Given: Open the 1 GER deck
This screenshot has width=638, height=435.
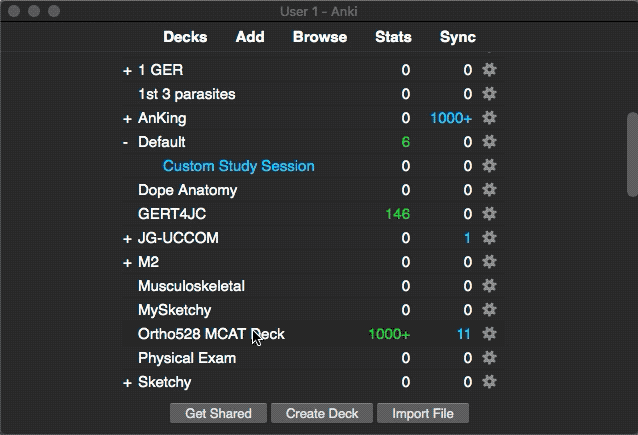Looking at the screenshot, I should point(160,70).
